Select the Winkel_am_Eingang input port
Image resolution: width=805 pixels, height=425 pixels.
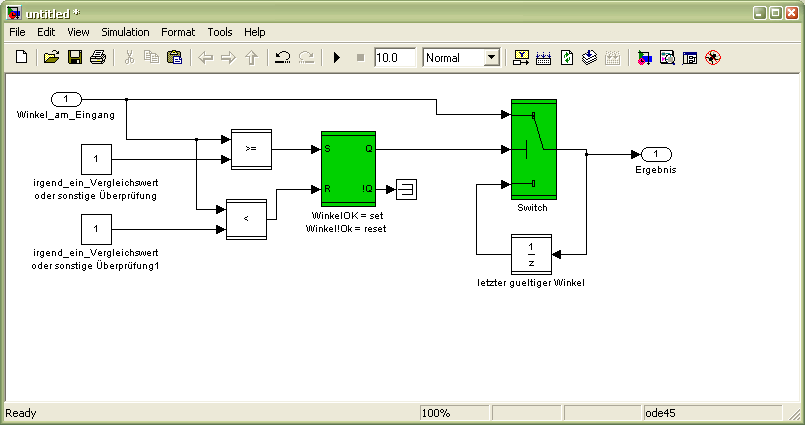click(x=66, y=99)
